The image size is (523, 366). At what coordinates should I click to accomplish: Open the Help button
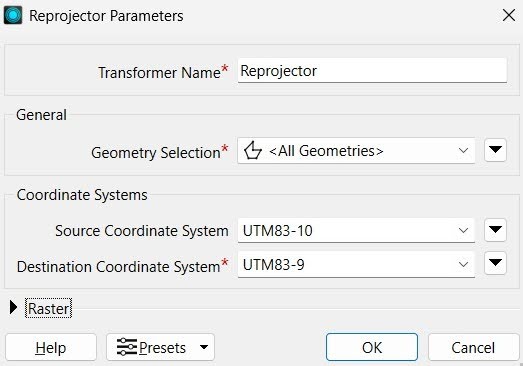[x=51, y=348]
